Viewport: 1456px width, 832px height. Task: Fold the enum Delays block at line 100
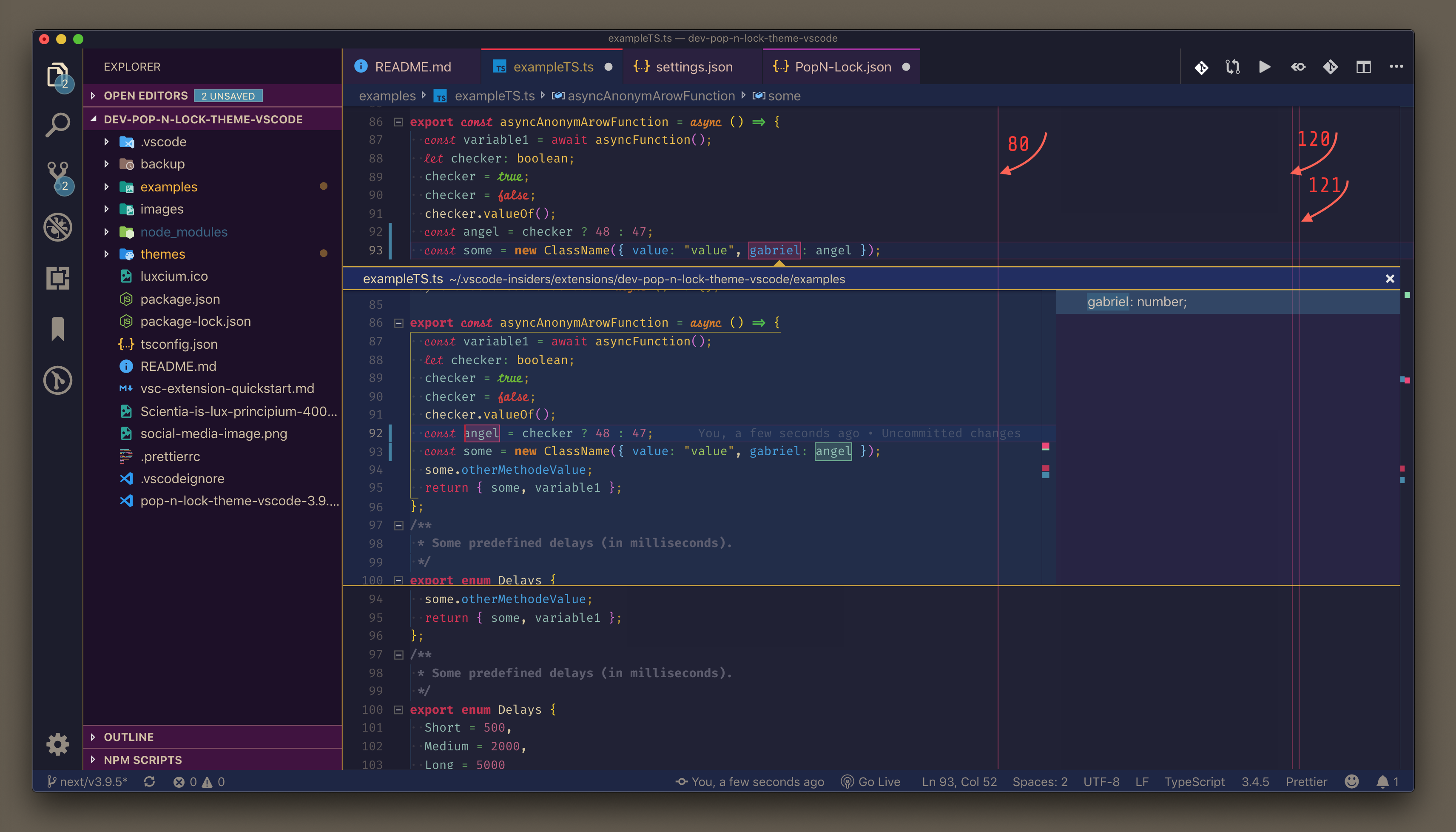[x=399, y=710]
